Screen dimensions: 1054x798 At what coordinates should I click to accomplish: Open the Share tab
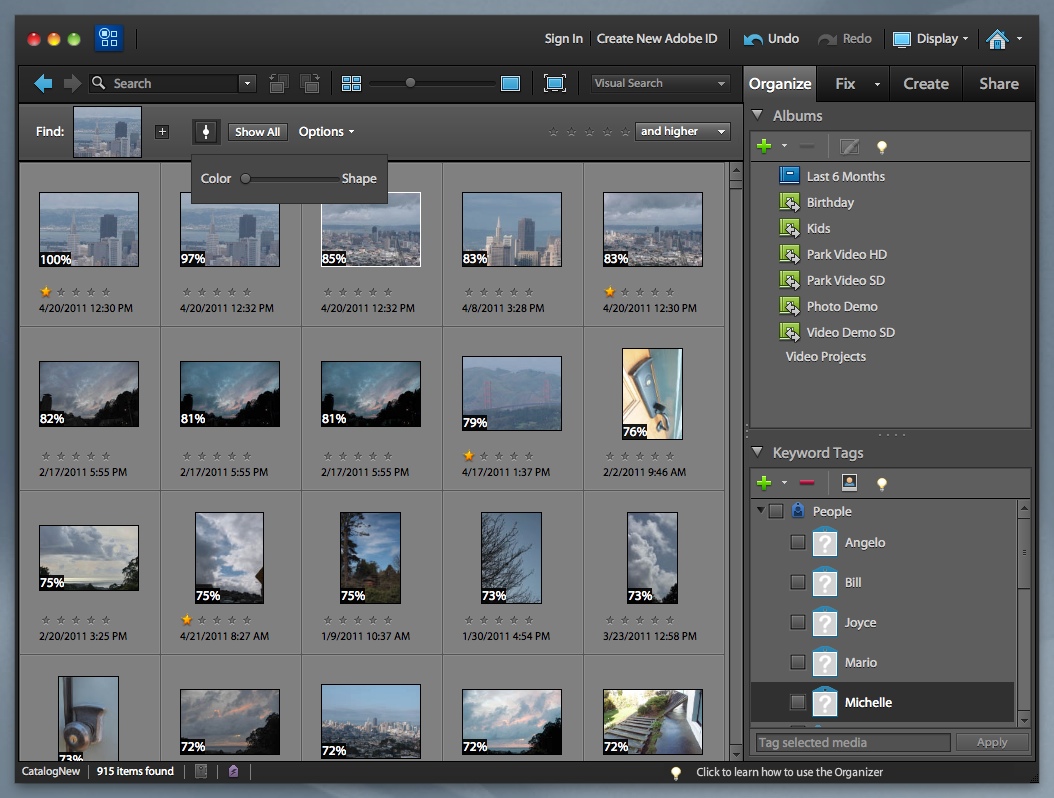click(x=998, y=84)
